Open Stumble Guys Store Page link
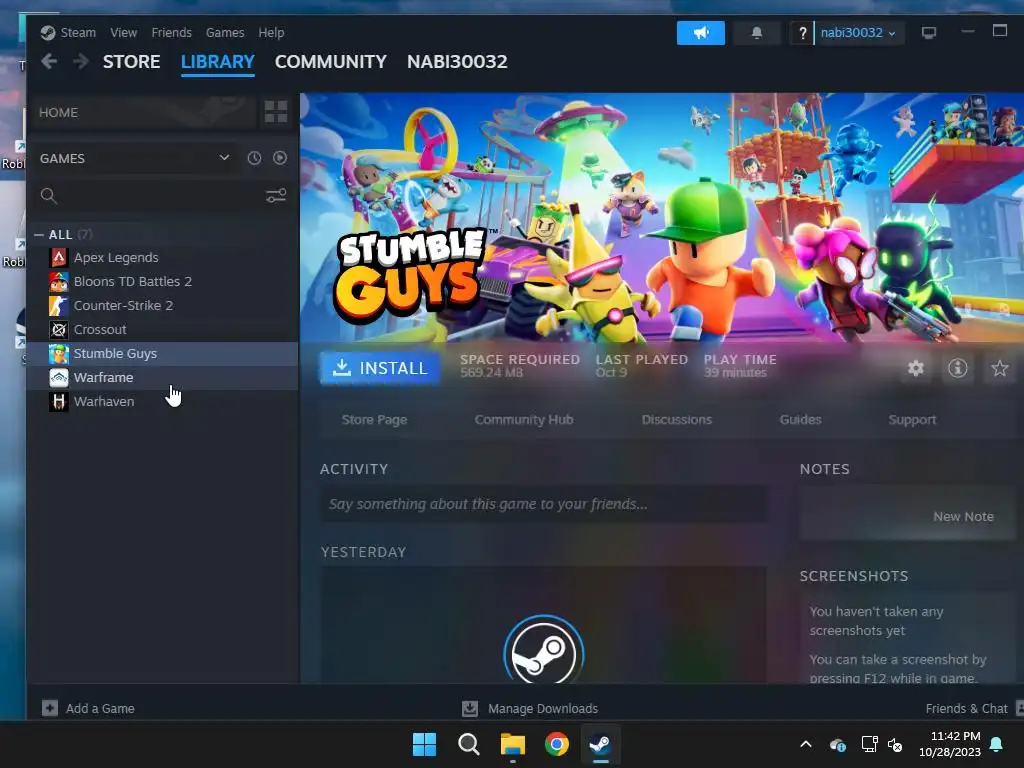 (x=374, y=420)
